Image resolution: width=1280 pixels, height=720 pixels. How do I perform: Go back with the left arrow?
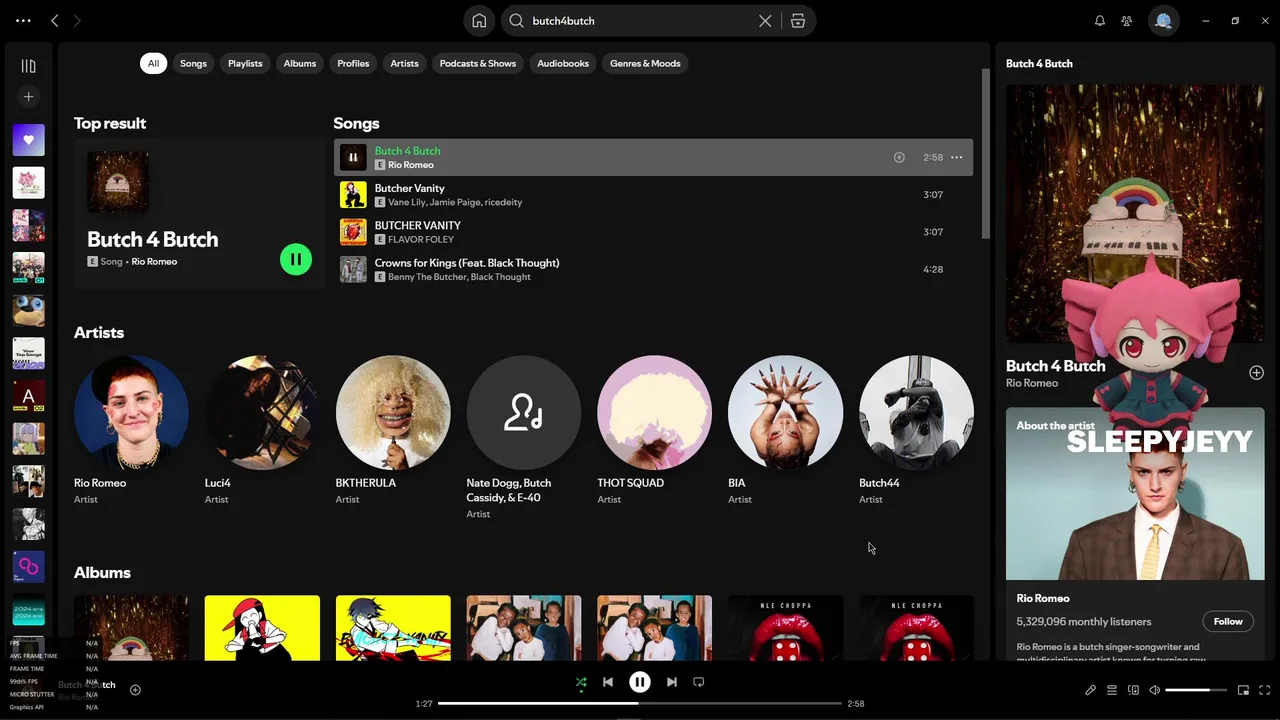point(55,21)
